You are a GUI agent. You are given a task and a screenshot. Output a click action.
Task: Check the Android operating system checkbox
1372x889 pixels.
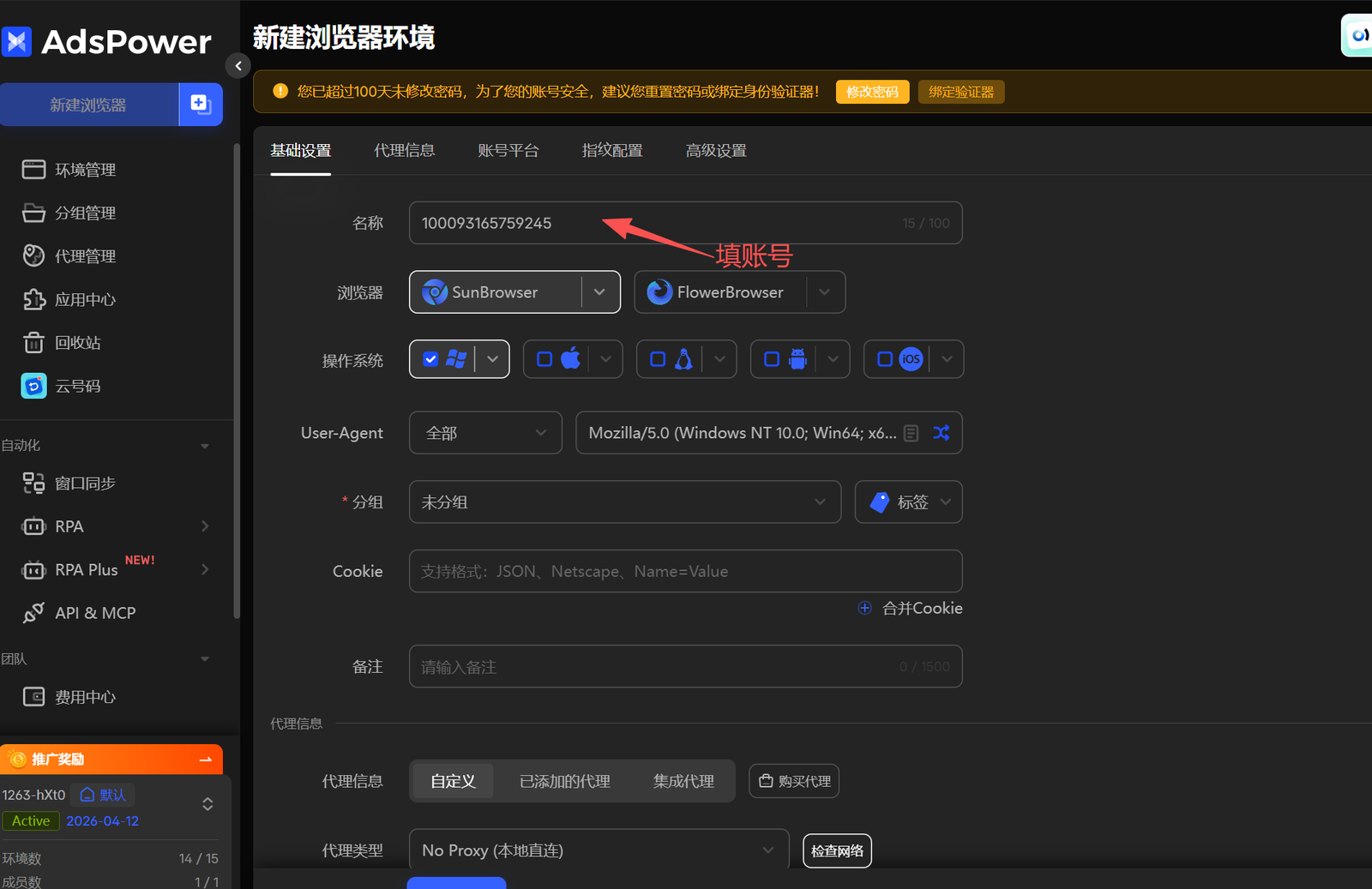click(x=772, y=359)
